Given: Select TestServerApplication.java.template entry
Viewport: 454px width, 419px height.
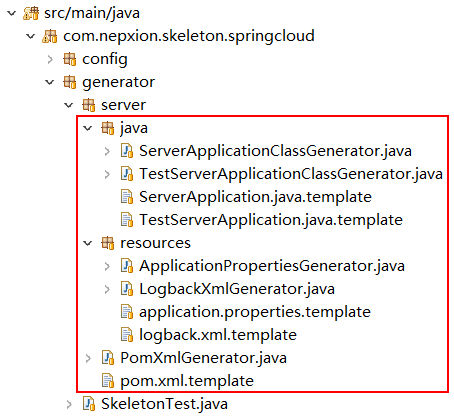Looking at the screenshot, I should click(x=271, y=220).
